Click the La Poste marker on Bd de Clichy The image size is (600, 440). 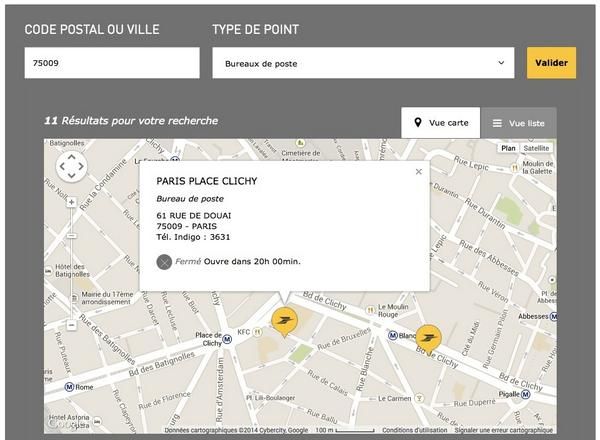click(x=428, y=337)
